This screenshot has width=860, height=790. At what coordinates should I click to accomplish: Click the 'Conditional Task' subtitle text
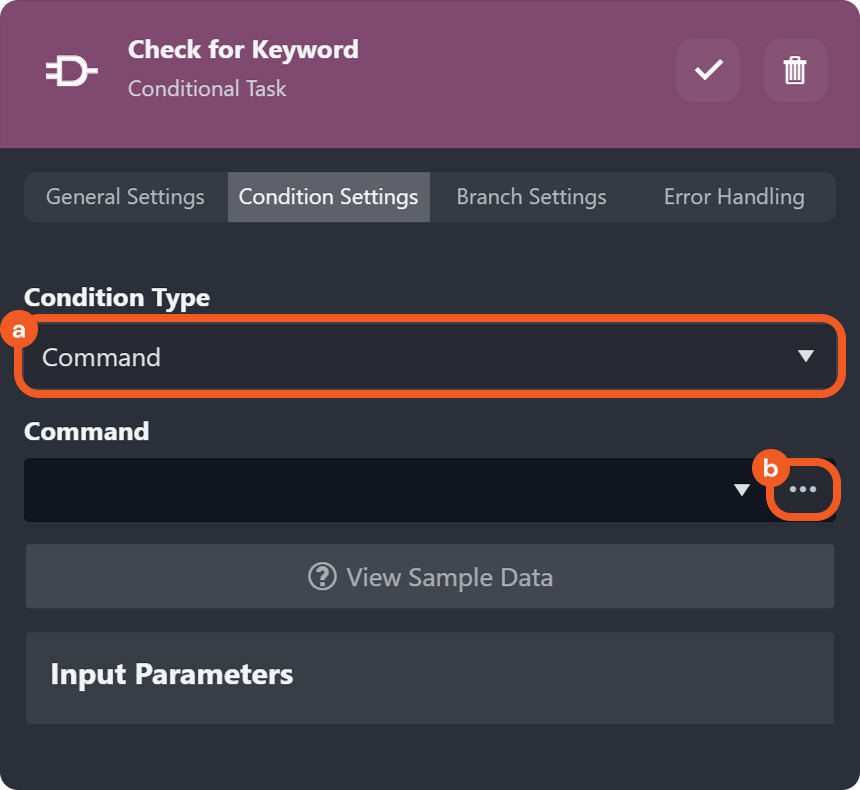coord(207,89)
